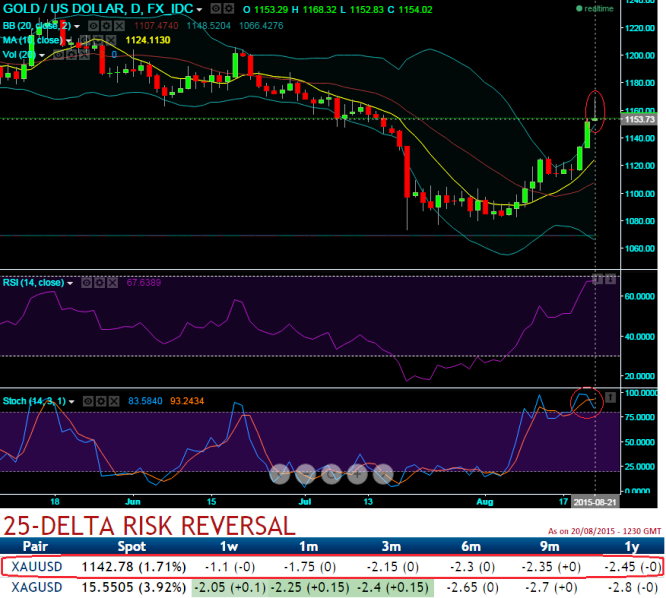Click the 2015-08-21 date label on time axis
This screenshot has height=598, width=666.
click(x=595, y=502)
